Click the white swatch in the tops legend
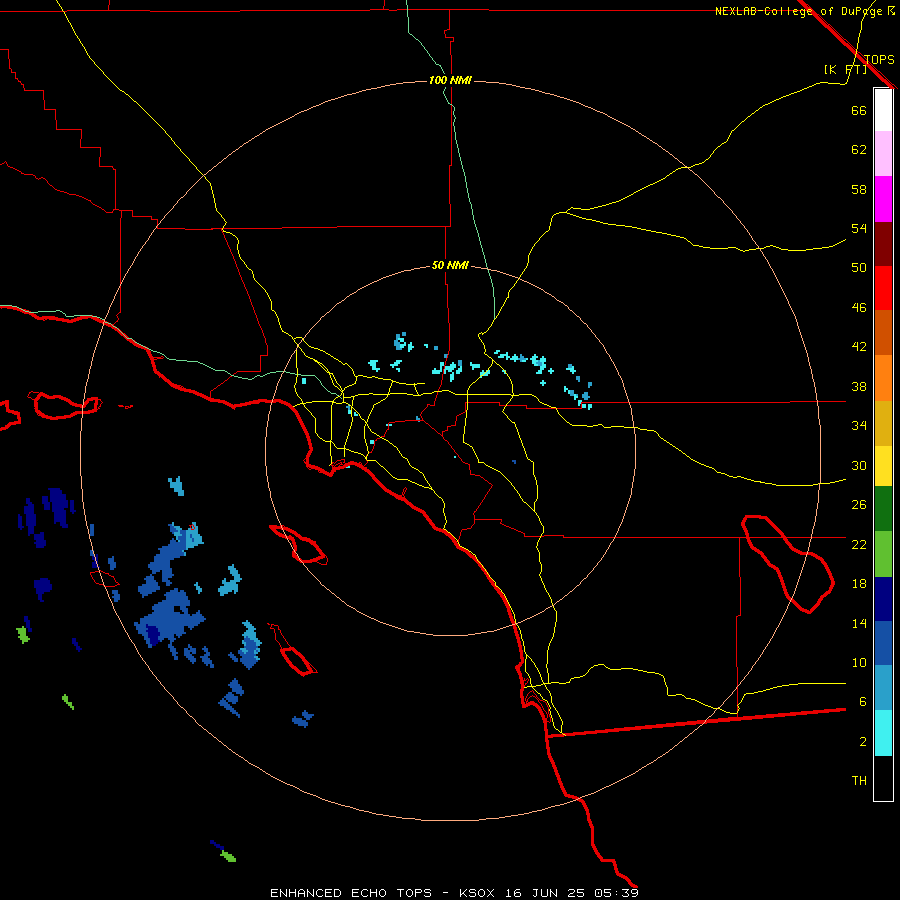Screen dimensions: 900x900 coord(883,110)
